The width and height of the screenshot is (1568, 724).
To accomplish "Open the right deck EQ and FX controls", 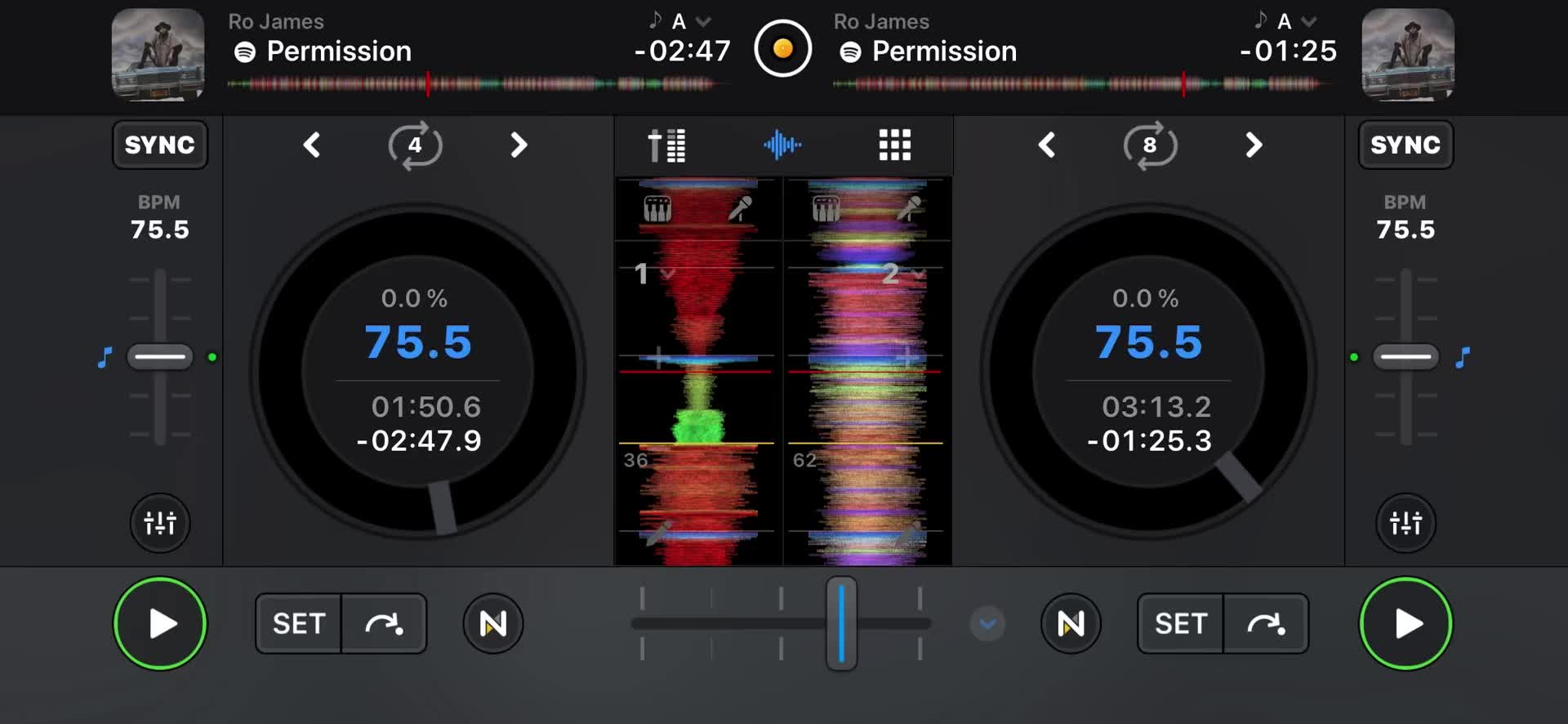I will pos(1405,522).
